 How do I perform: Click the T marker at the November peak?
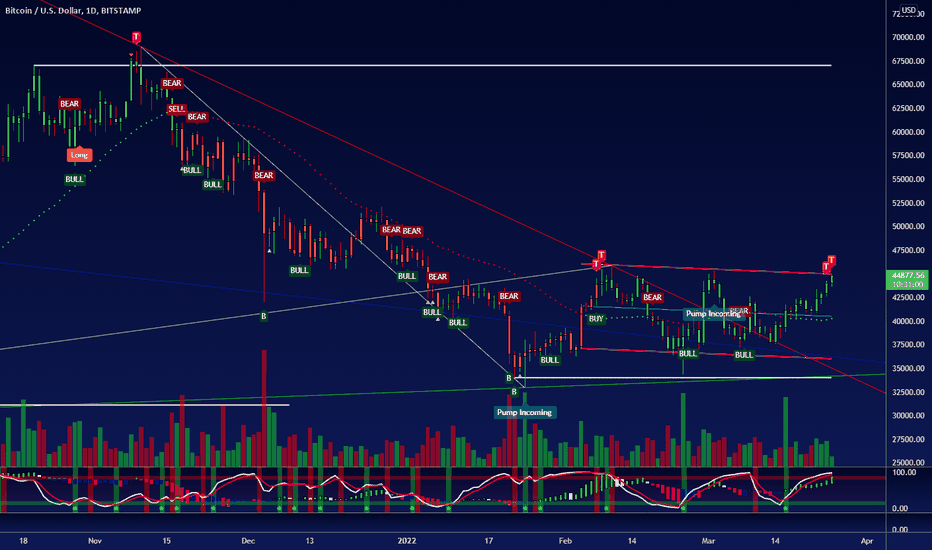(136, 37)
